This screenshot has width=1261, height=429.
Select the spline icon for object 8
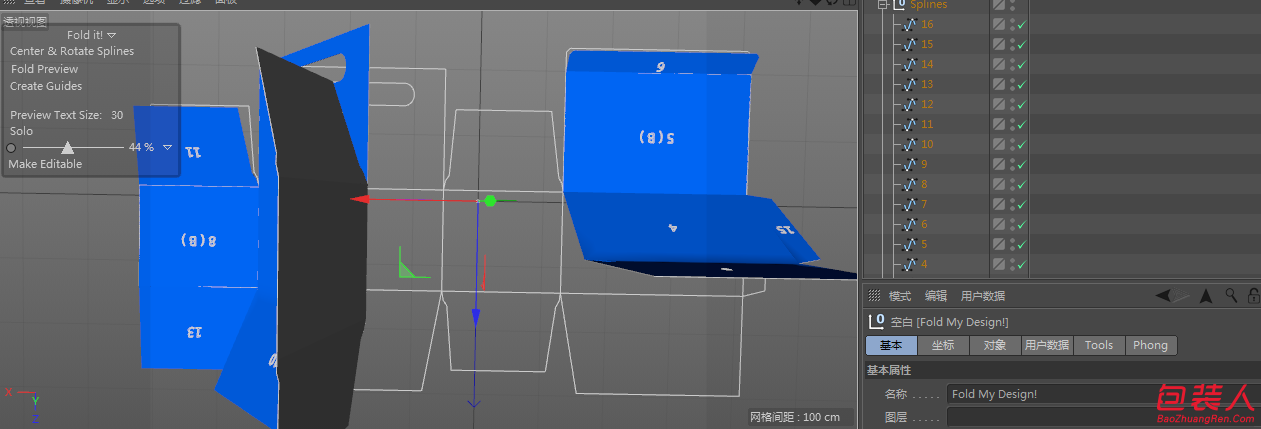pos(910,185)
